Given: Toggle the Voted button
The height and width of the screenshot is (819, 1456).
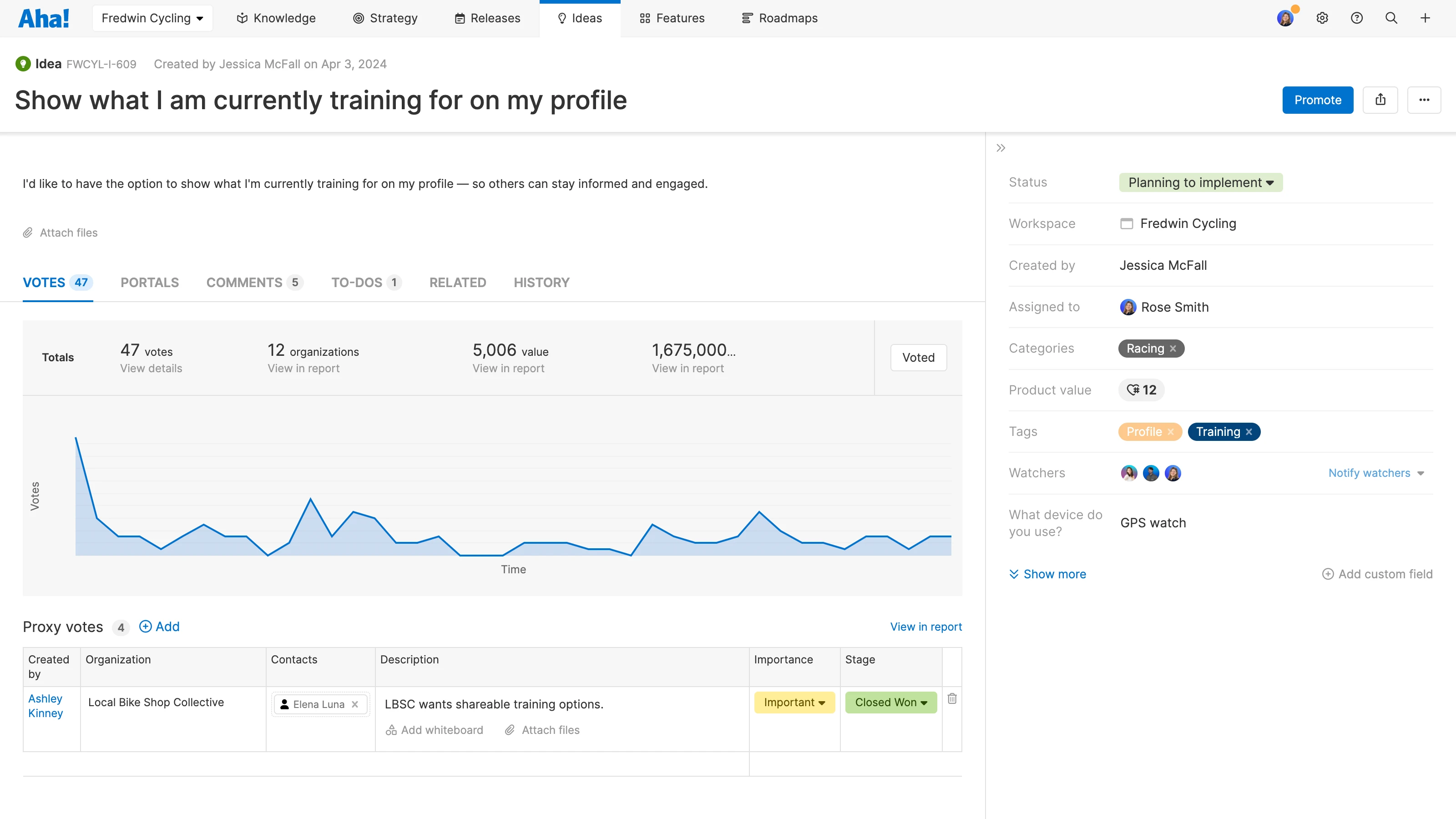Looking at the screenshot, I should click(x=918, y=357).
